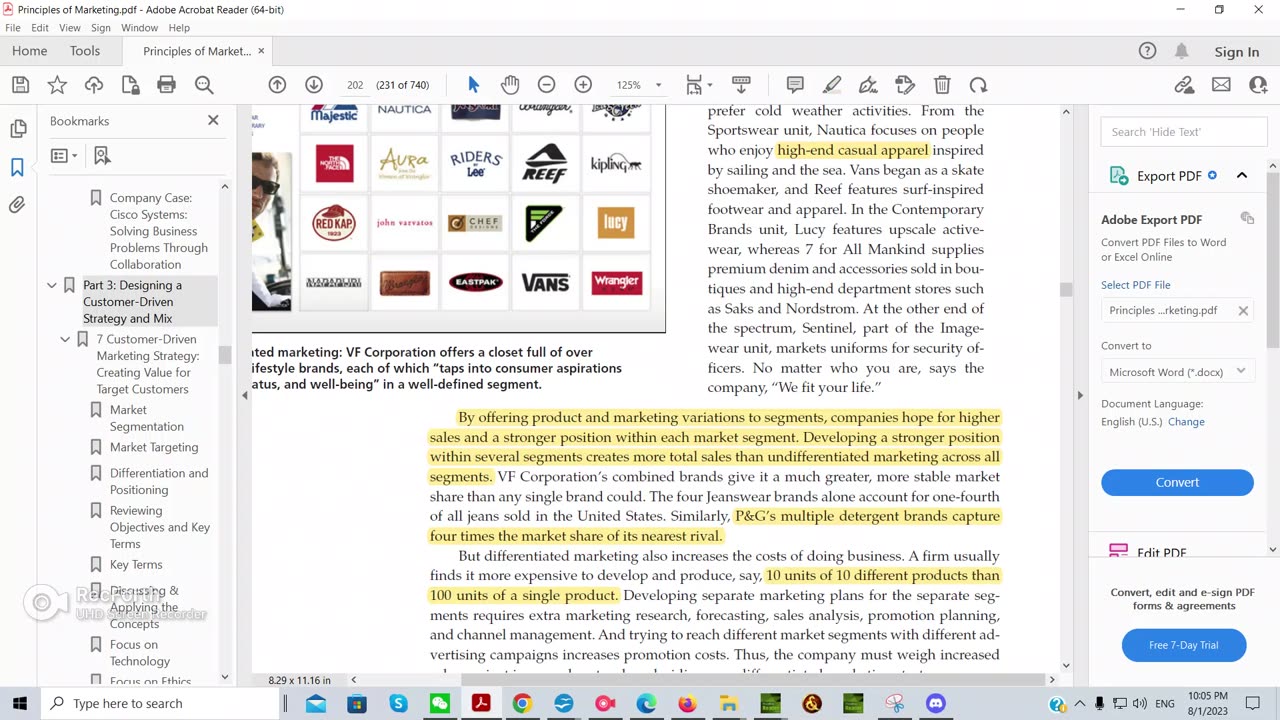Send file by email envelope icon

coord(1221,85)
